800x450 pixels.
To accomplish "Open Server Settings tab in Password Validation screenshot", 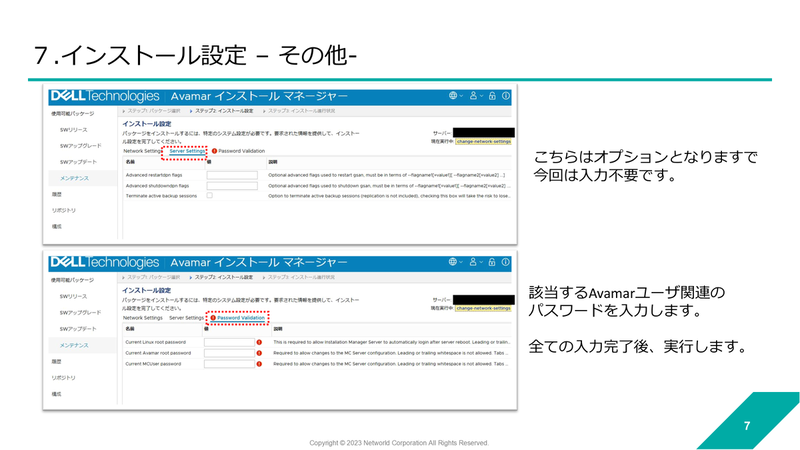I will pos(186,318).
